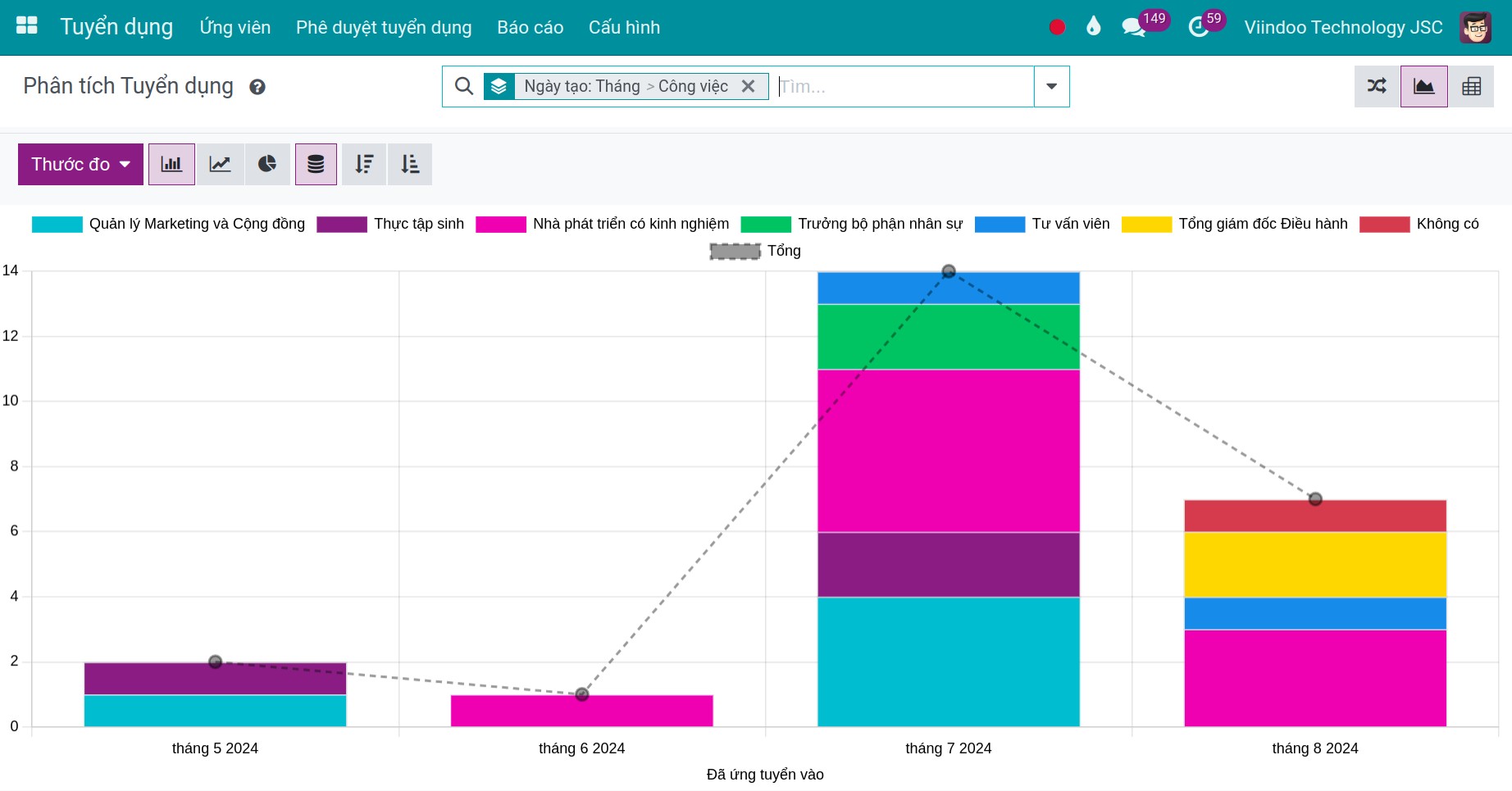Click the droplet icon in top bar

click(1093, 27)
